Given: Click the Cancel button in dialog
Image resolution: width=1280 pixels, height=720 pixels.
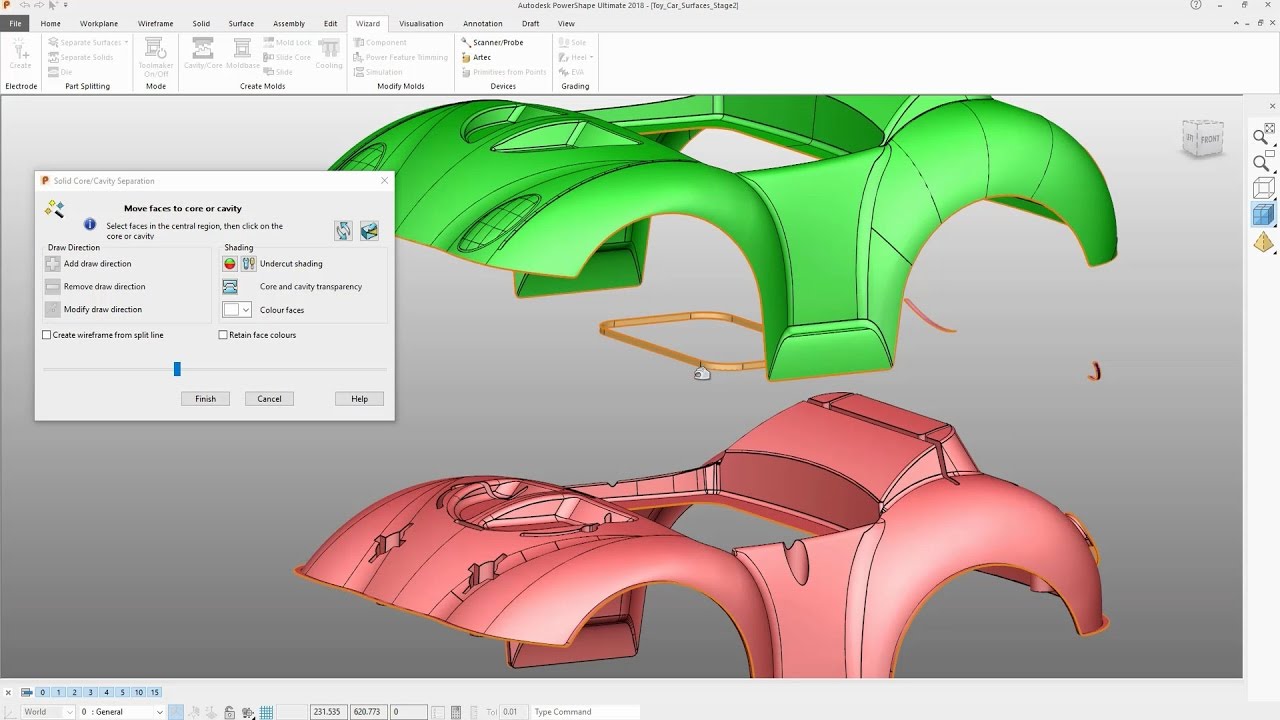Looking at the screenshot, I should click(269, 399).
